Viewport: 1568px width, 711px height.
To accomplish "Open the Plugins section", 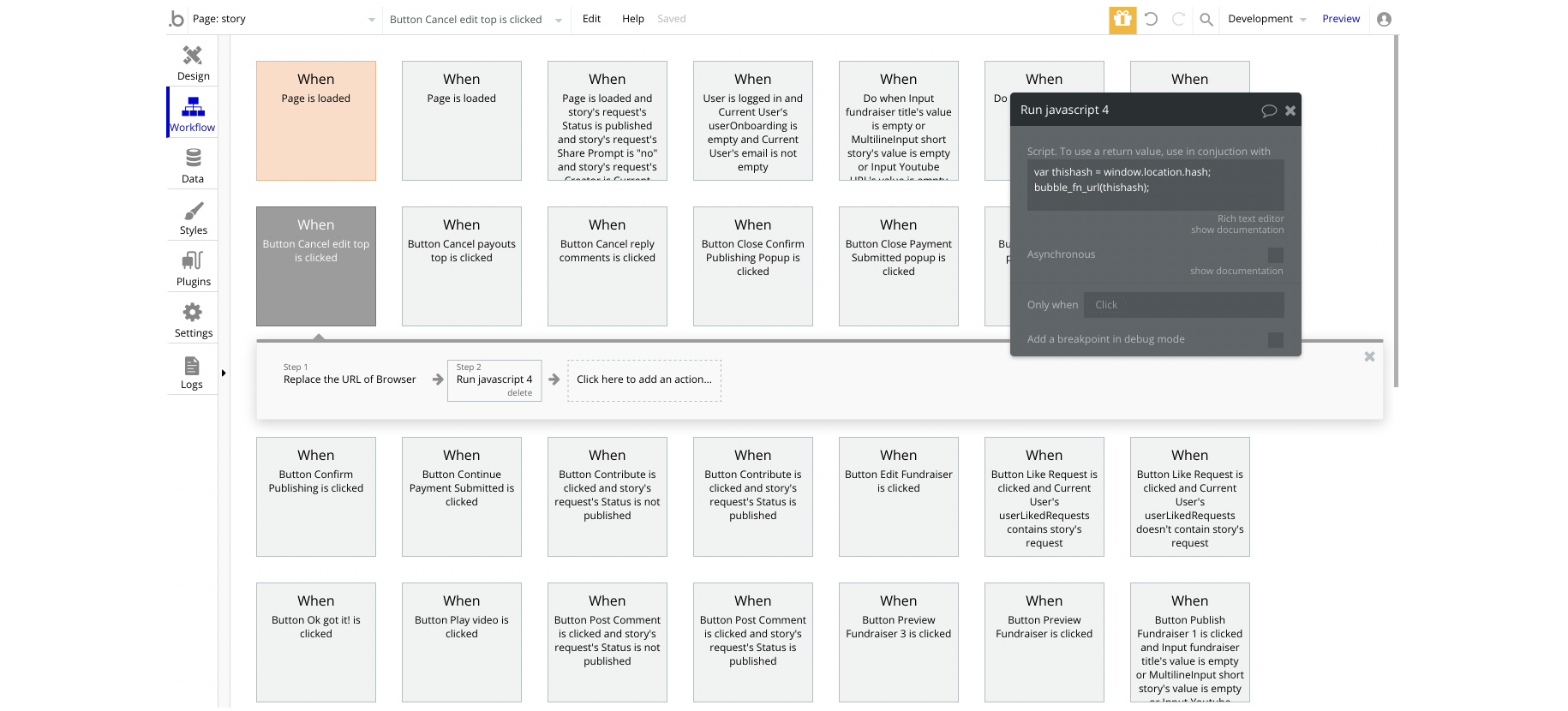I will (193, 268).
